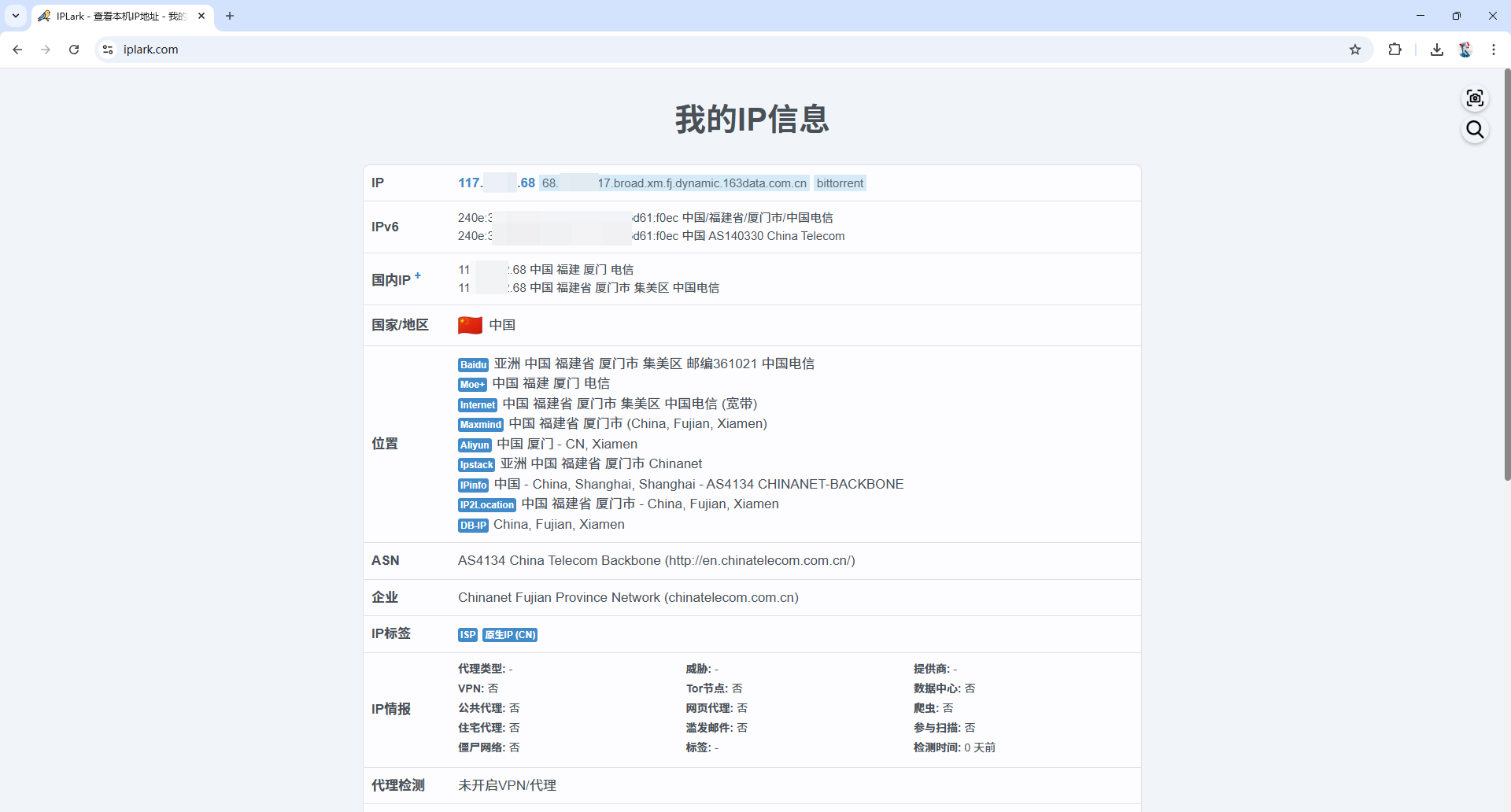Click the browser forward arrow

[x=46, y=50]
